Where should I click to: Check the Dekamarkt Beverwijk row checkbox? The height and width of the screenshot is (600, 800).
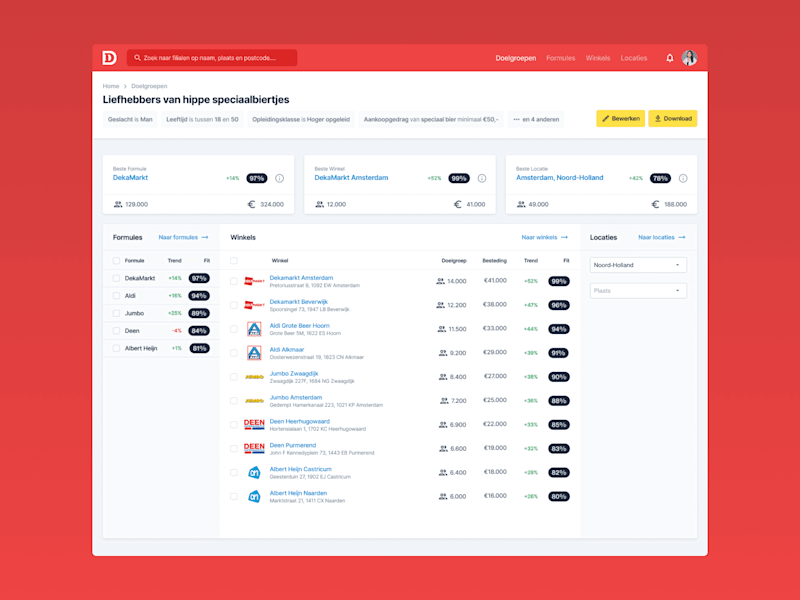234,305
